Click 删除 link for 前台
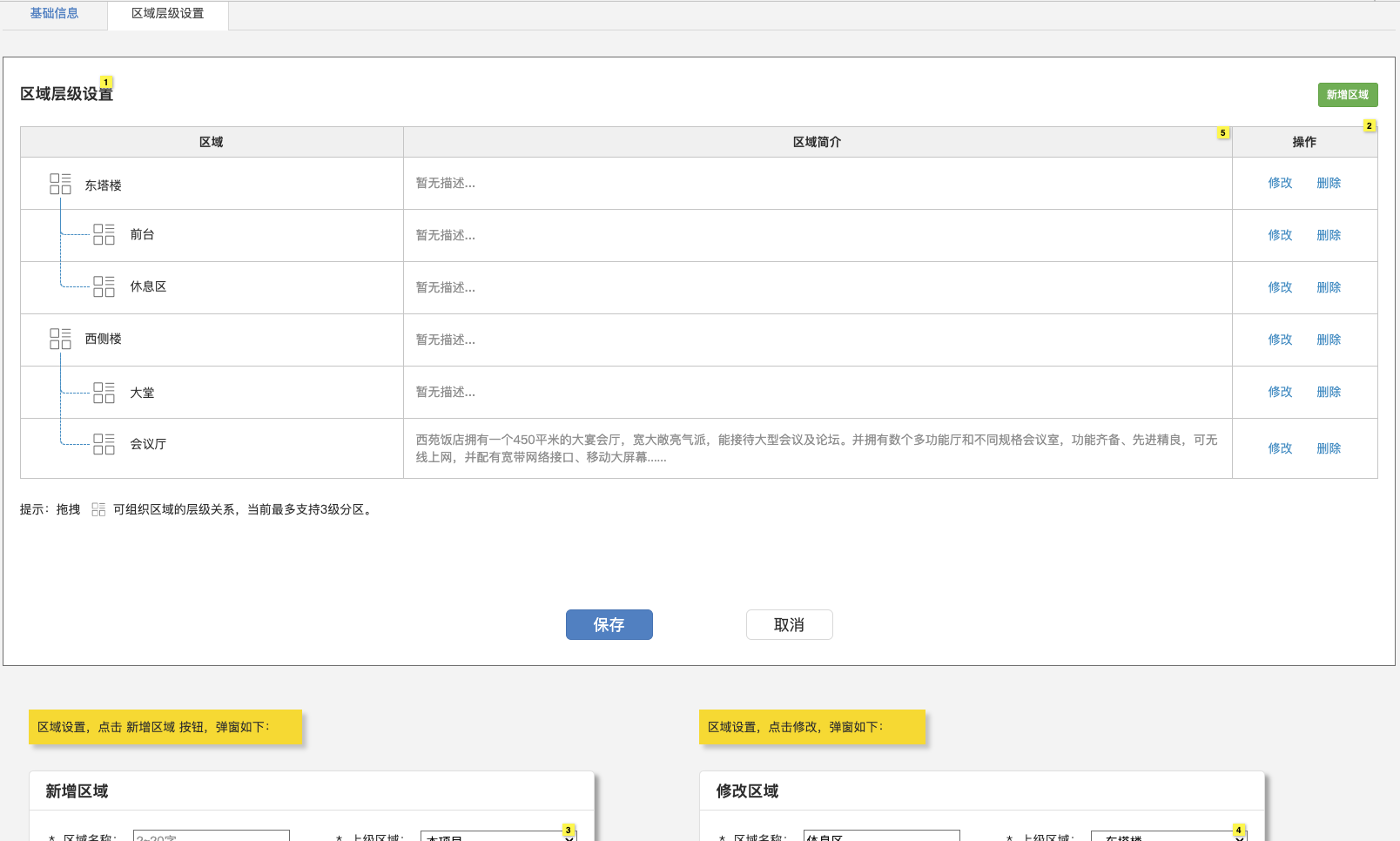This screenshot has height=841, width=1400. coord(1329,235)
